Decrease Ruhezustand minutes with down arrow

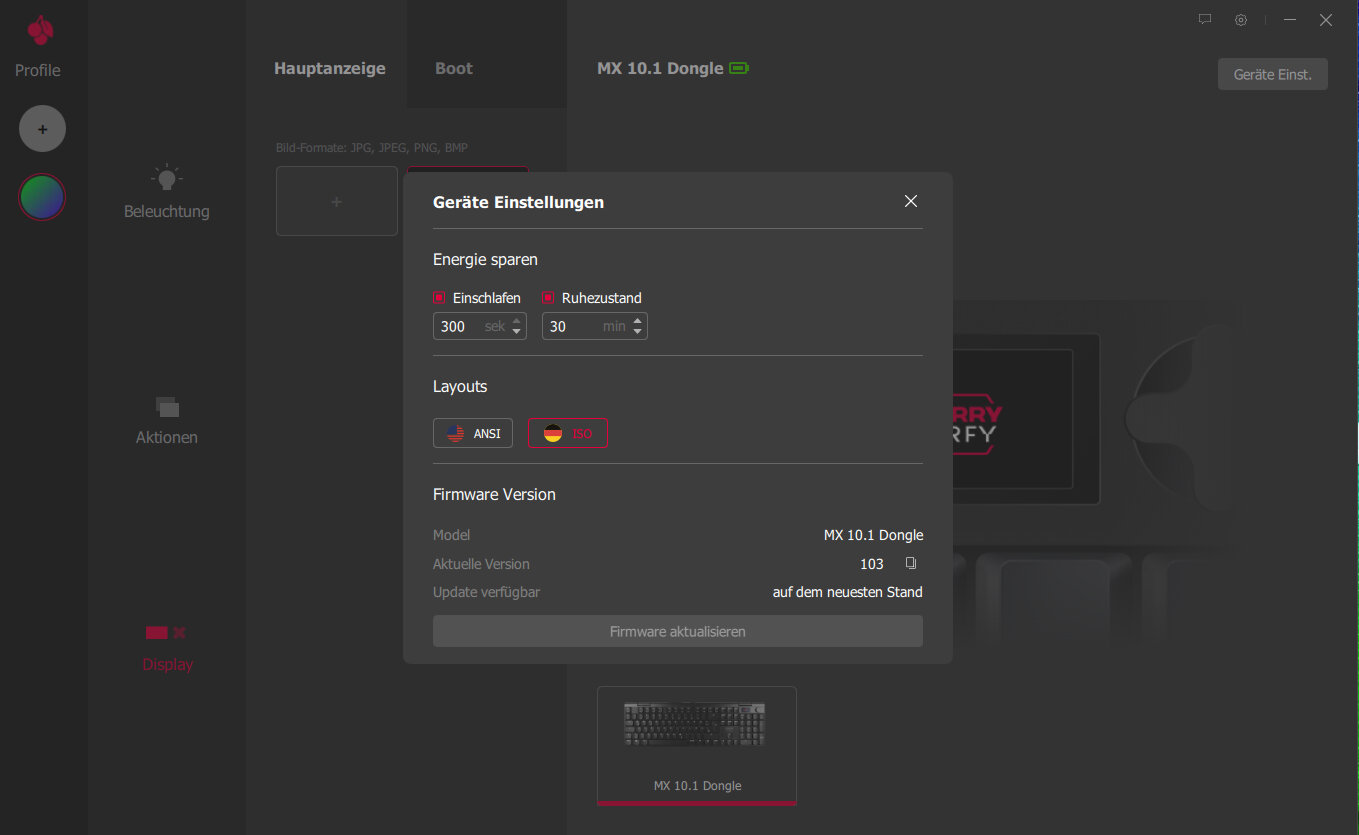tap(638, 332)
